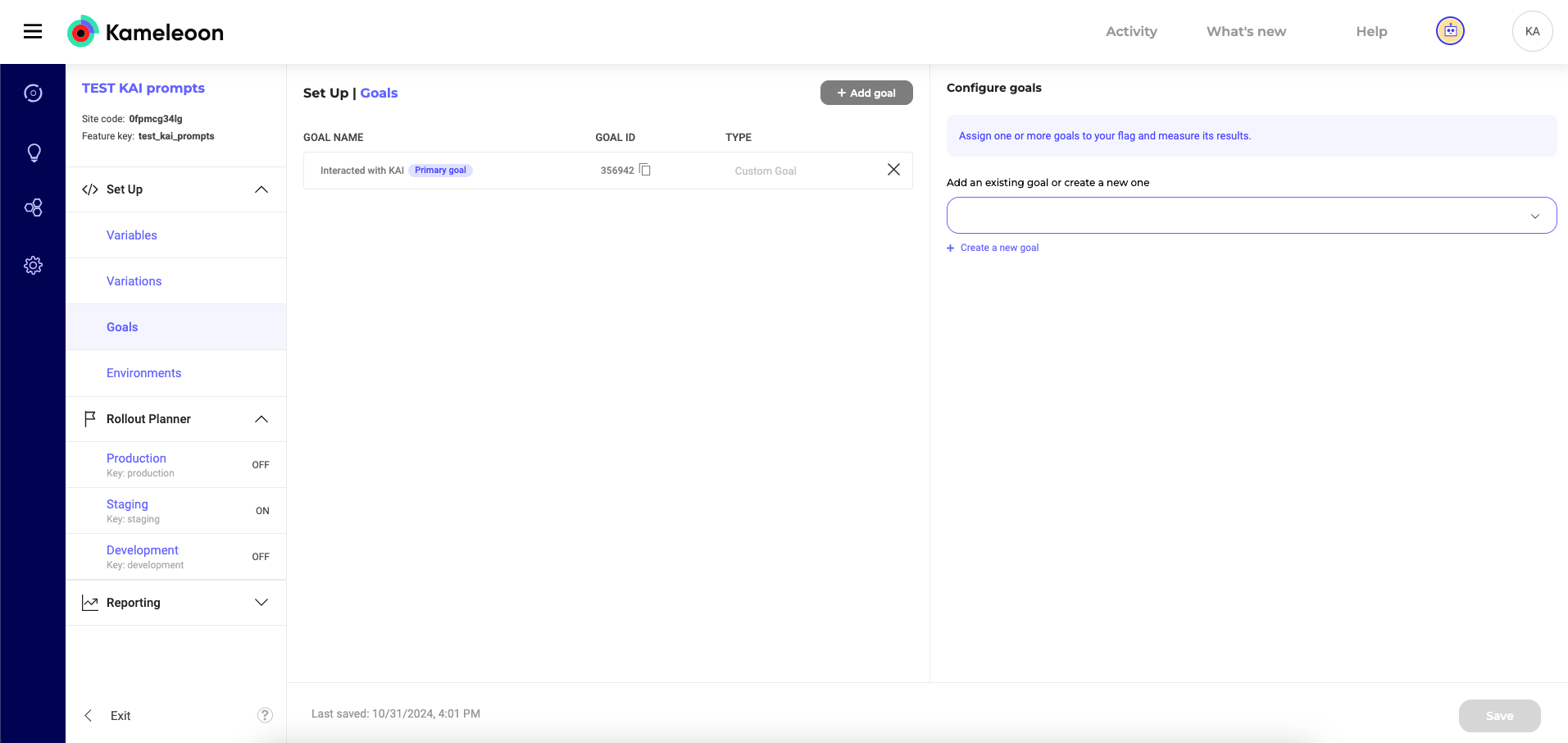This screenshot has width=1568, height=743.
Task: Open the hexagon cluster icon in sidebar
Action: point(33,207)
